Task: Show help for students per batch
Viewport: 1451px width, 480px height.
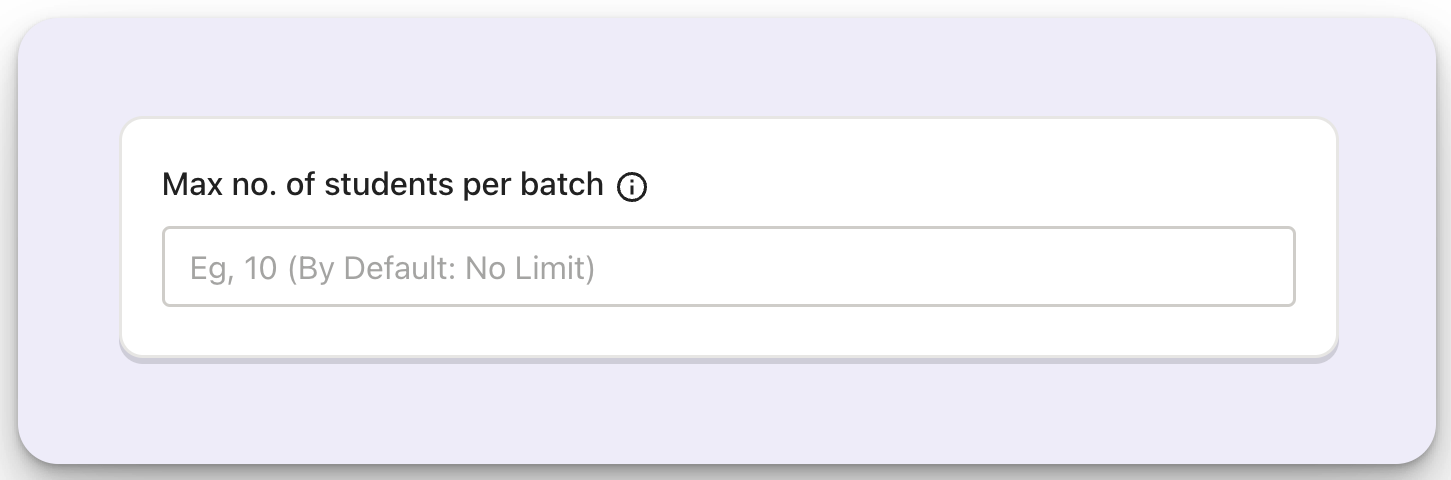Action: point(632,187)
